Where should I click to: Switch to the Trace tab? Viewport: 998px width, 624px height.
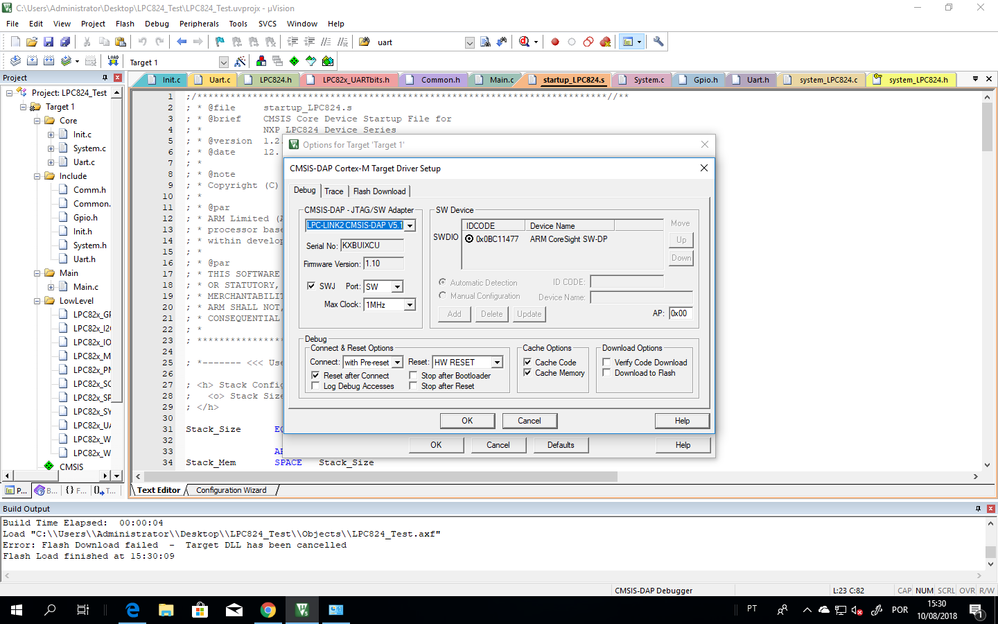pyautogui.click(x=334, y=191)
